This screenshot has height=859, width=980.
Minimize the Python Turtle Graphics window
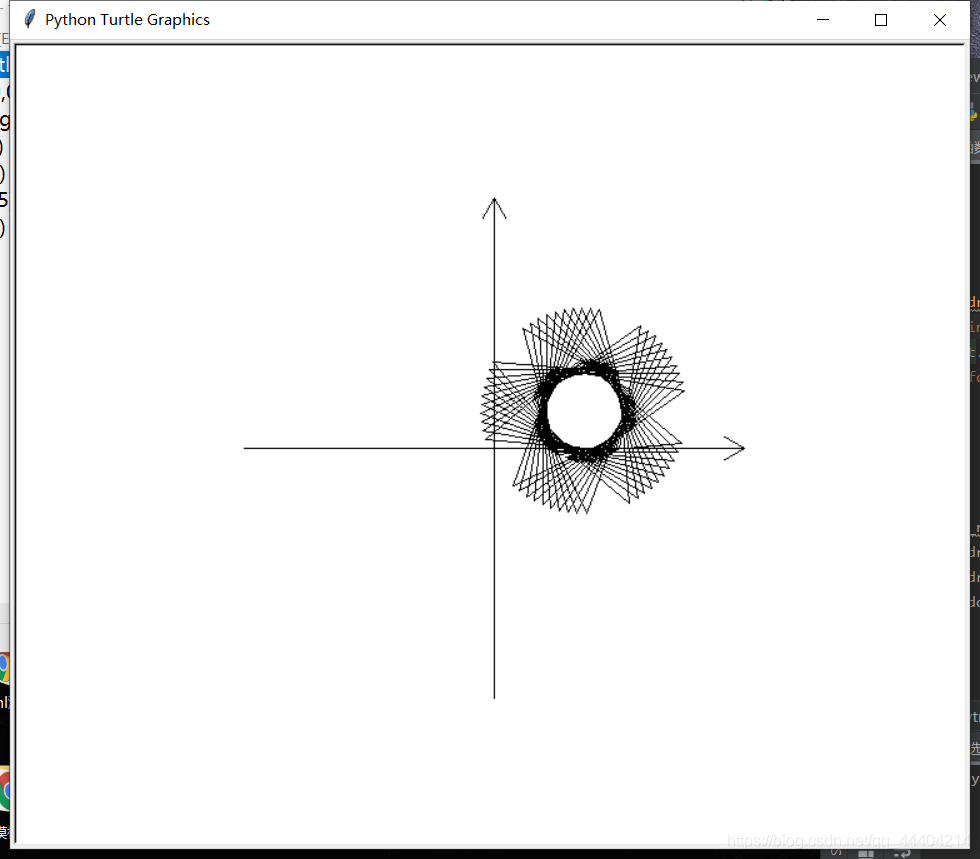point(822,20)
